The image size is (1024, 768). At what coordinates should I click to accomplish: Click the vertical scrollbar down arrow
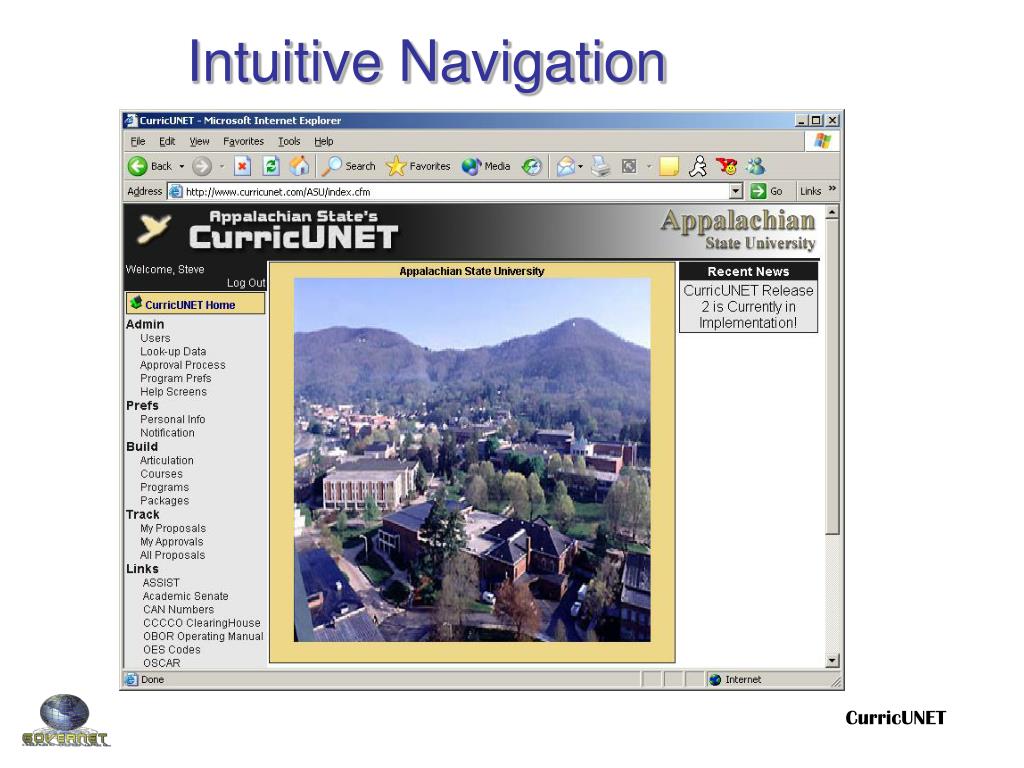[832, 660]
